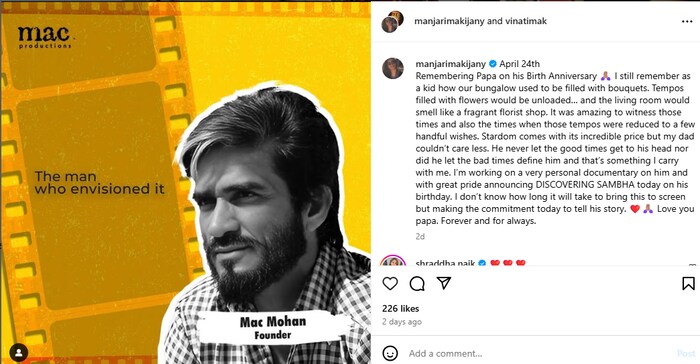
Task: Open the three-dot more options menu
Action: click(687, 21)
